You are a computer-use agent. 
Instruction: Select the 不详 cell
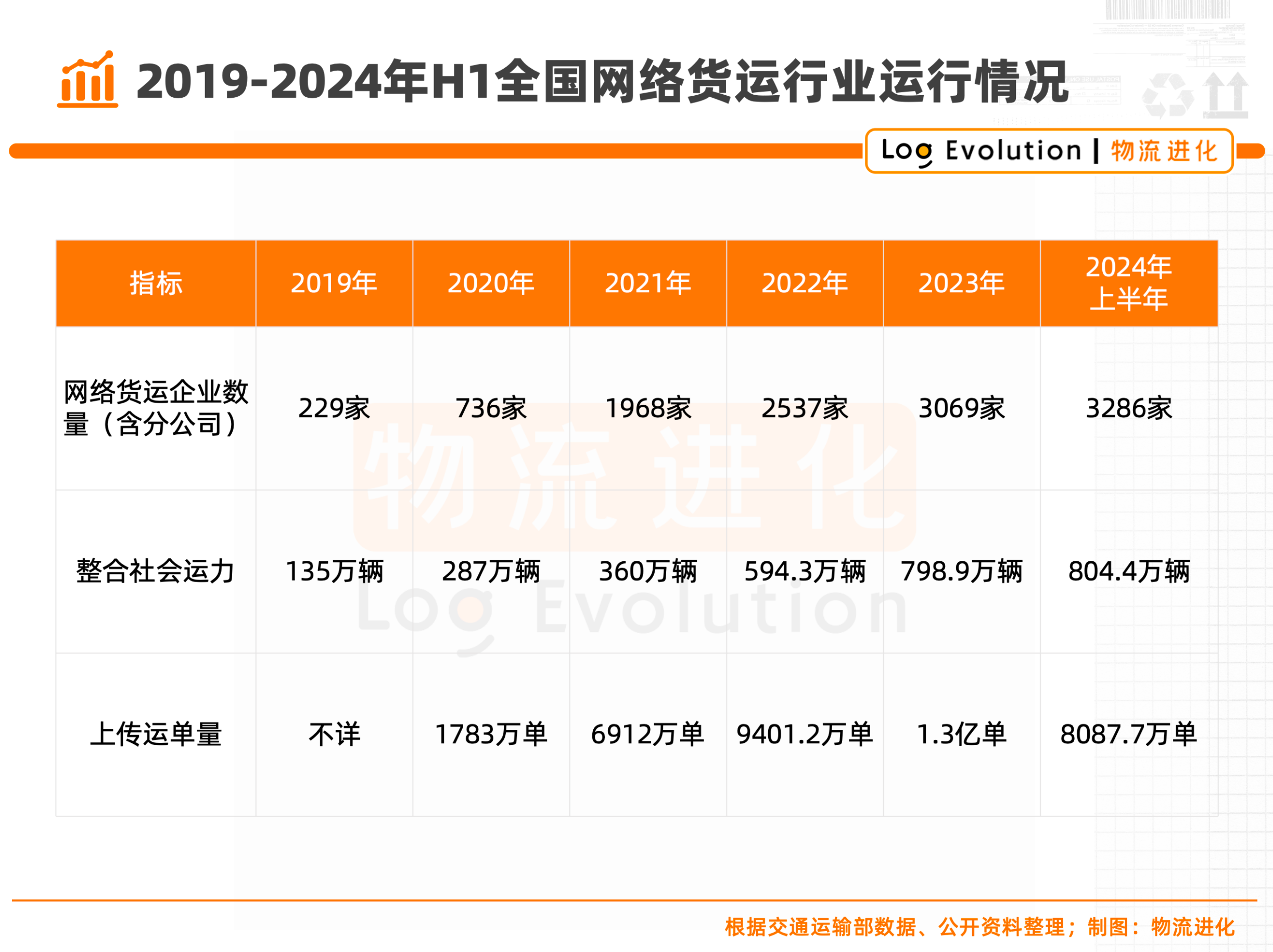(x=334, y=735)
